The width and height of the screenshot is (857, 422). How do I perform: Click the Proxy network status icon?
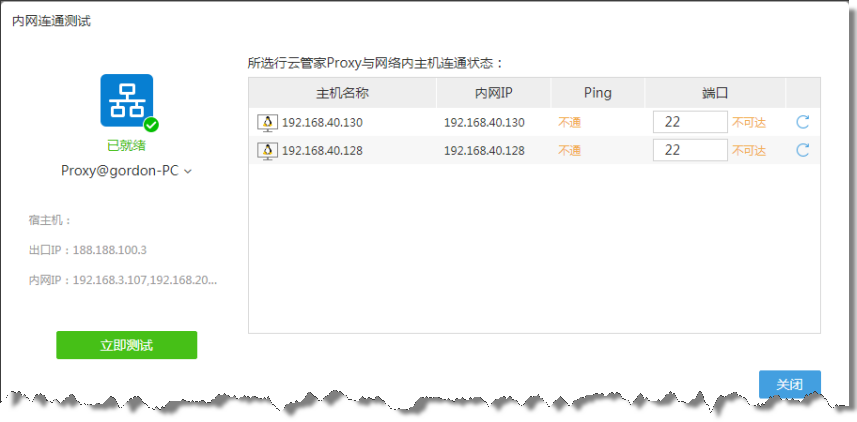(126, 100)
